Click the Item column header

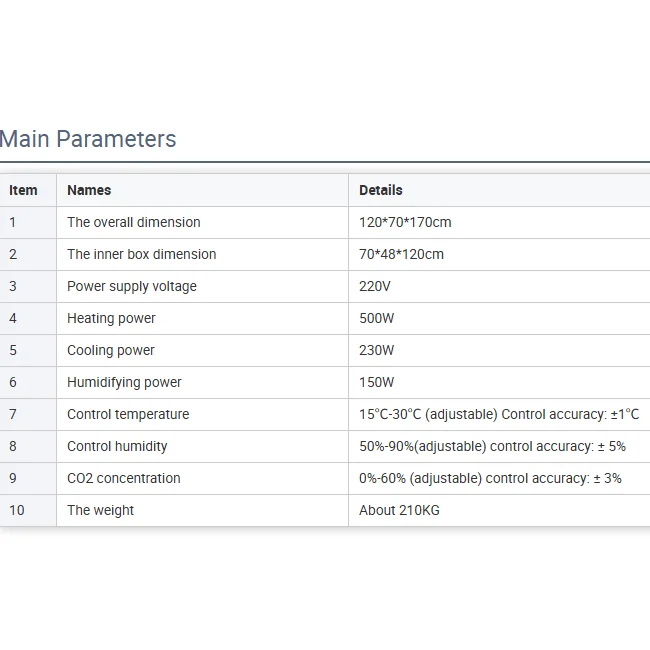pos(23,190)
